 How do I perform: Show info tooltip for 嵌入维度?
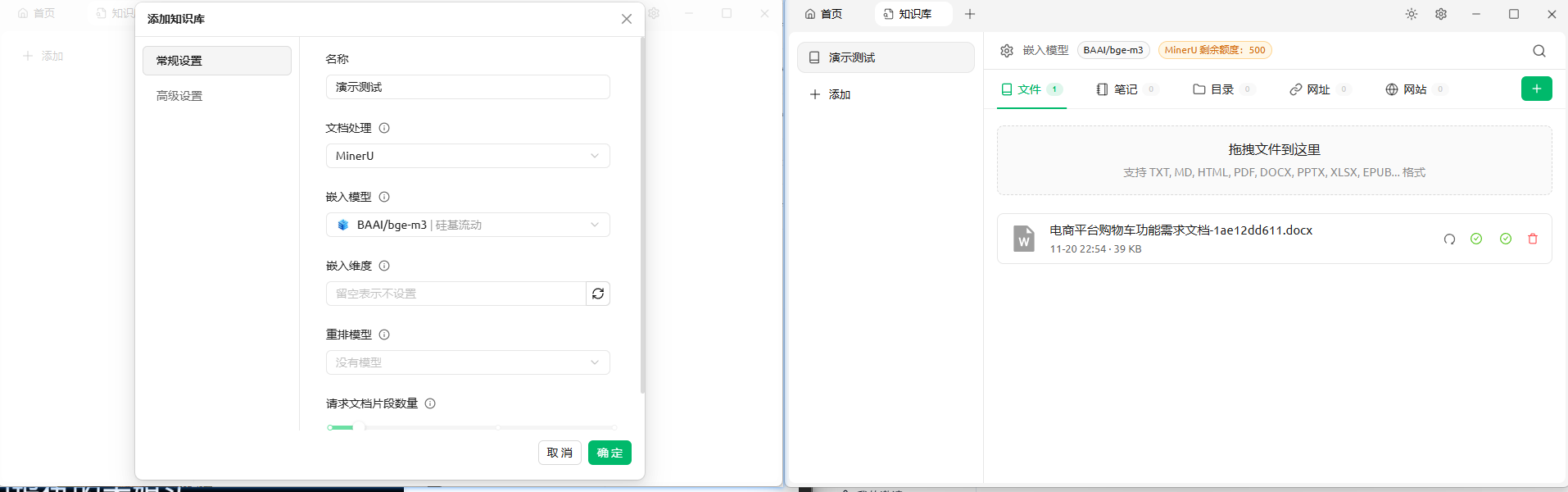click(x=384, y=266)
